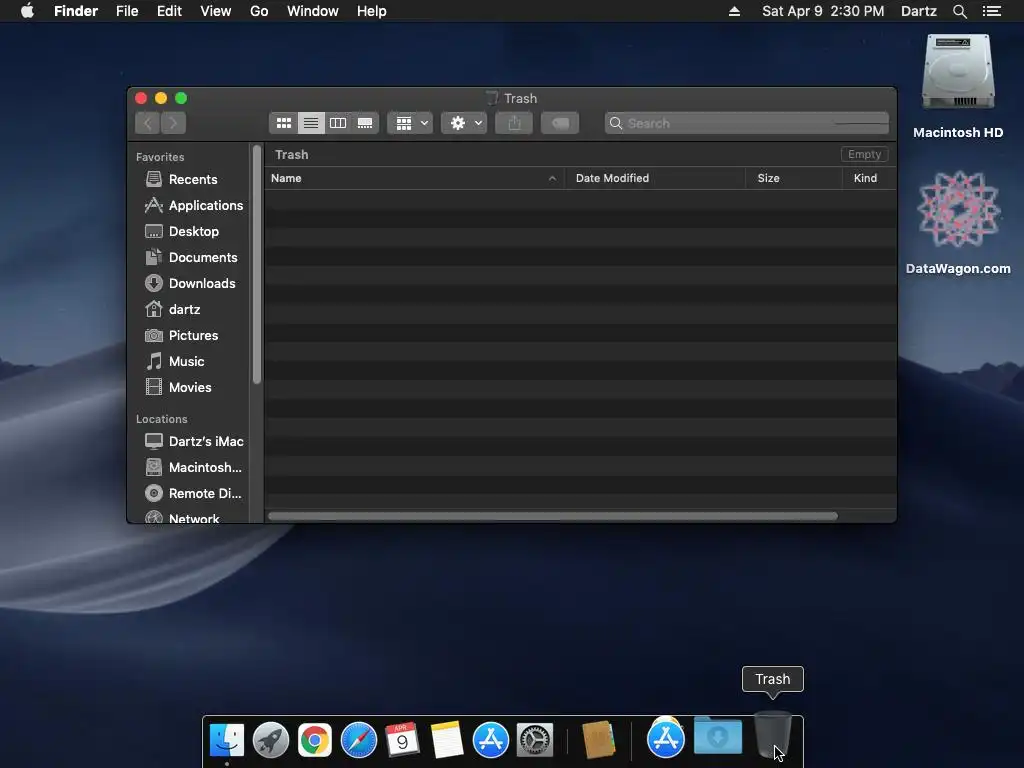The height and width of the screenshot is (768, 1024).
Task: Click the horizontal scrollbar in file list
Action: (x=552, y=516)
